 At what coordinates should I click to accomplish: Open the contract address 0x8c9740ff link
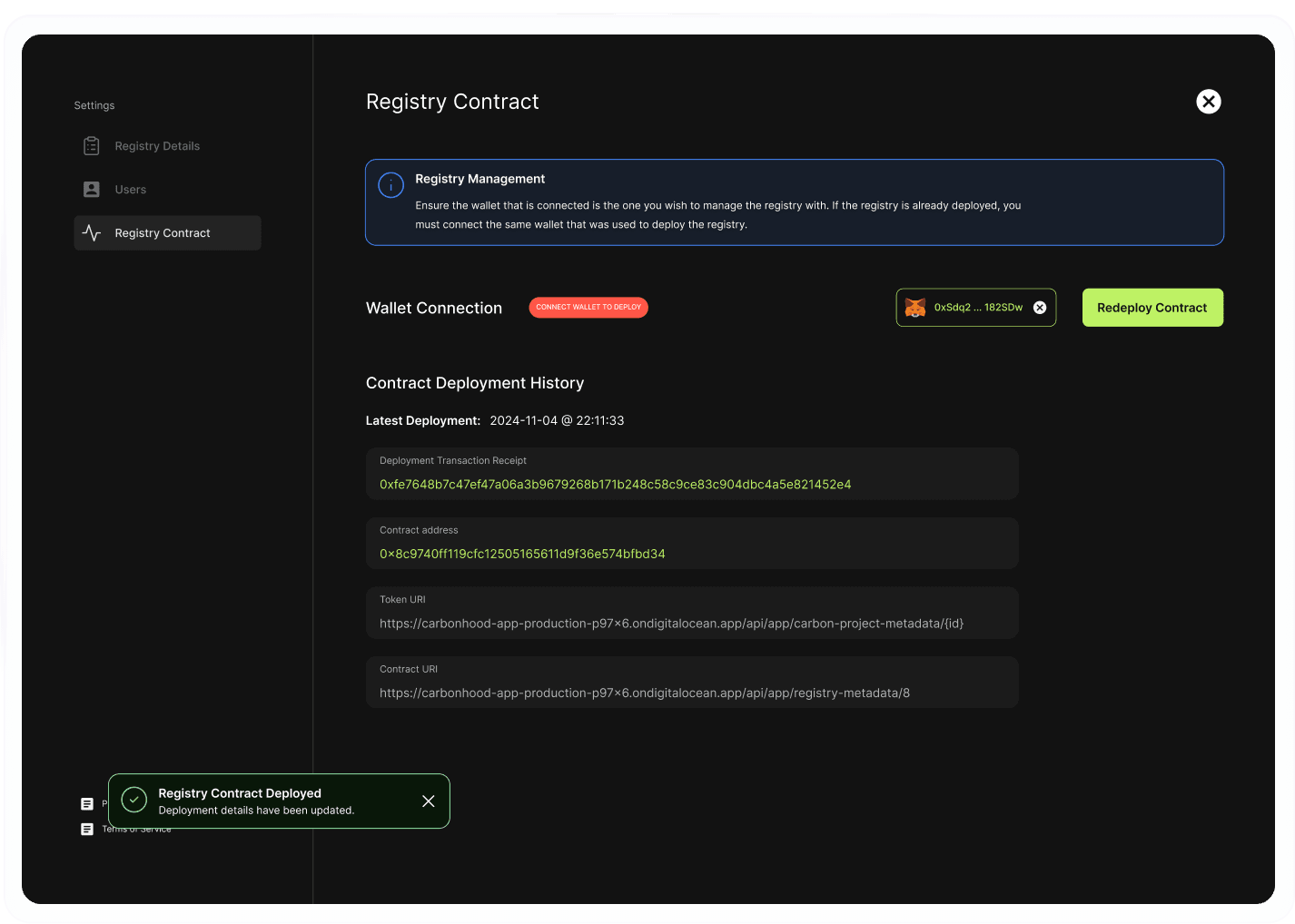[522, 554]
